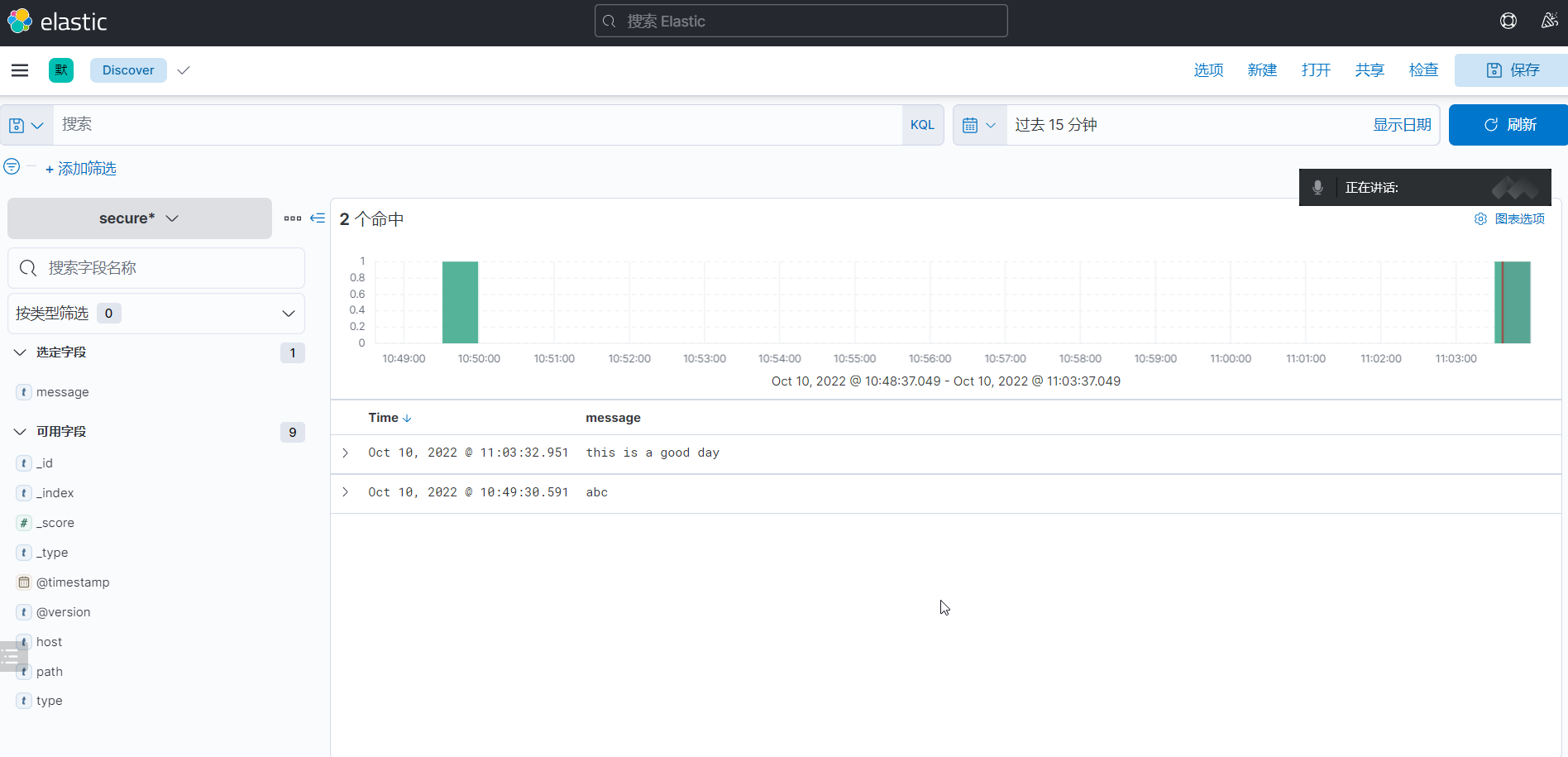The width and height of the screenshot is (1568, 757).
Task: Click the Time column sort arrow
Action: point(407,419)
